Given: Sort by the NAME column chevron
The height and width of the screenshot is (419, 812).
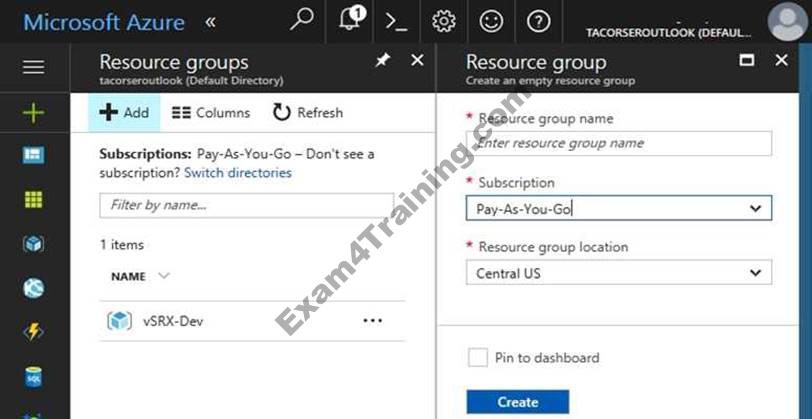Looking at the screenshot, I should (x=164, y=276).
